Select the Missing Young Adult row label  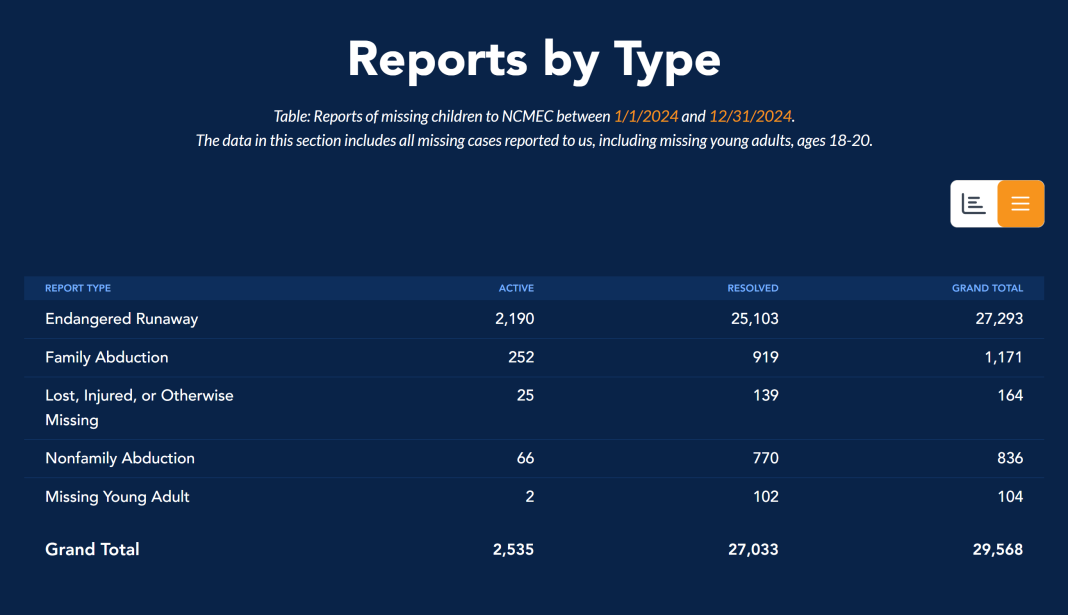pyautogui.click(x=117, y=496)
